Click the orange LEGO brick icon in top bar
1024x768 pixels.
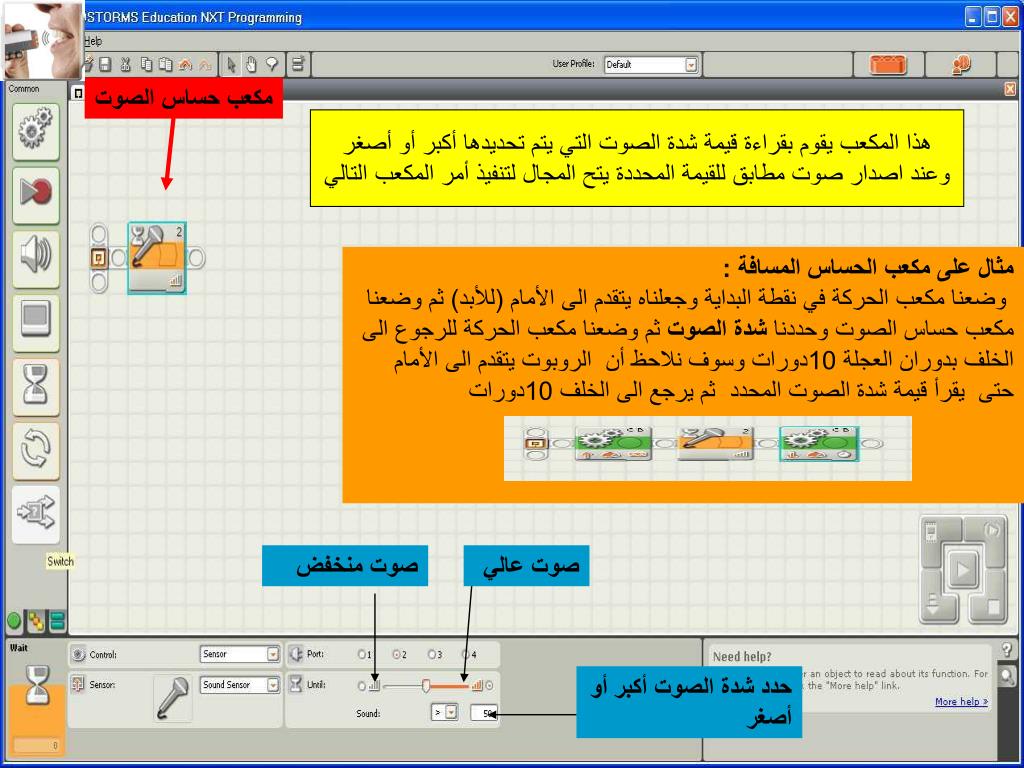click(888, 65)
